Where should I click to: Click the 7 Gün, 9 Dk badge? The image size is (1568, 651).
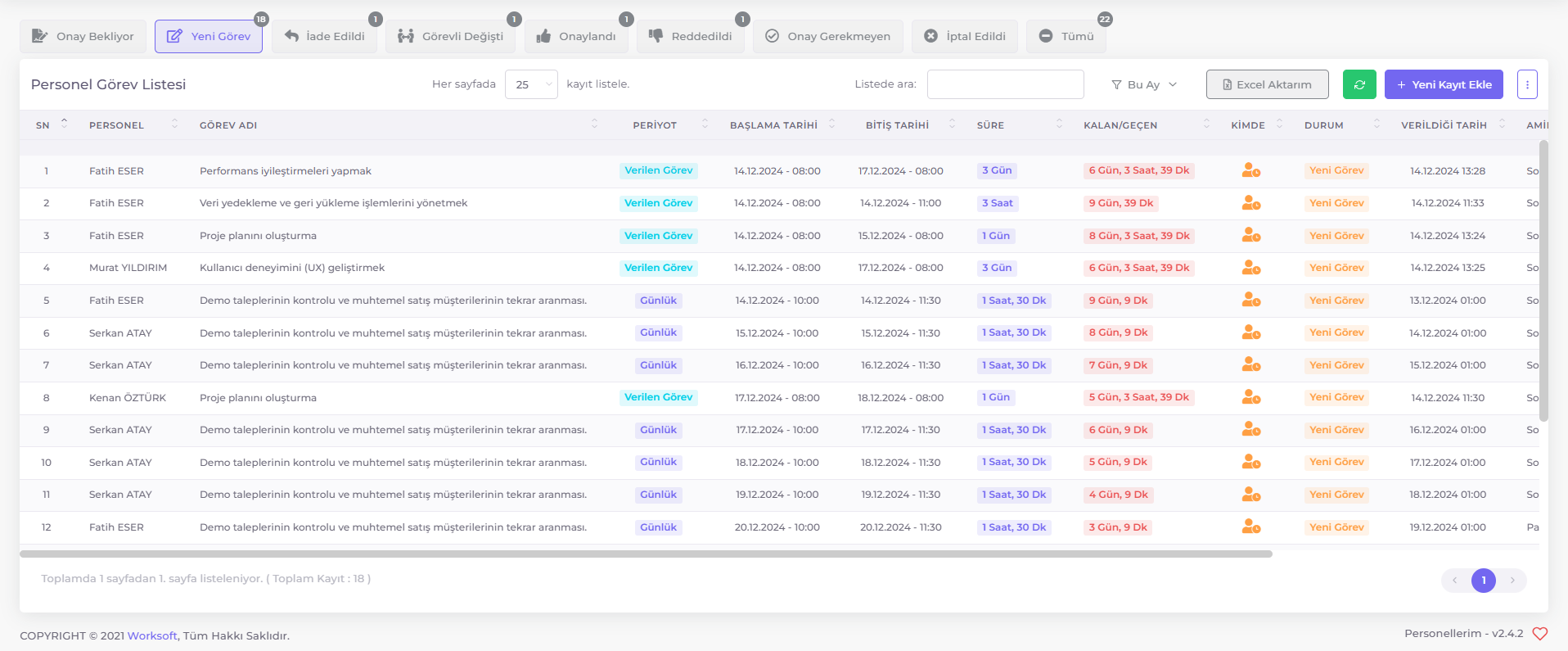(1118, 365)
